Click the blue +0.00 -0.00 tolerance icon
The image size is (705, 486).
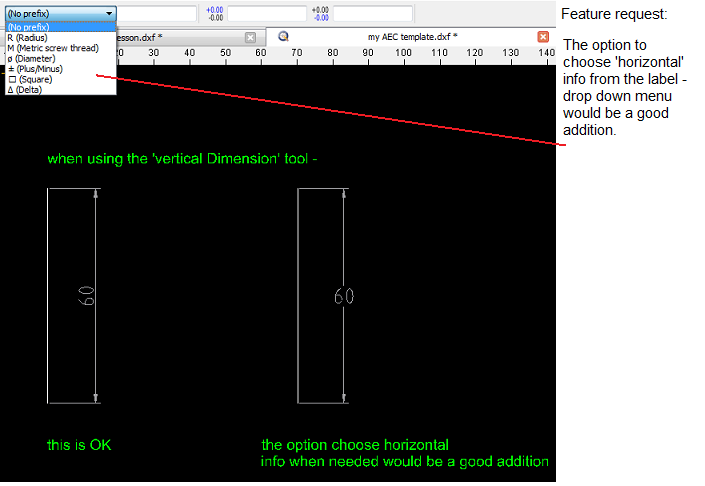(x=214, y=13)
